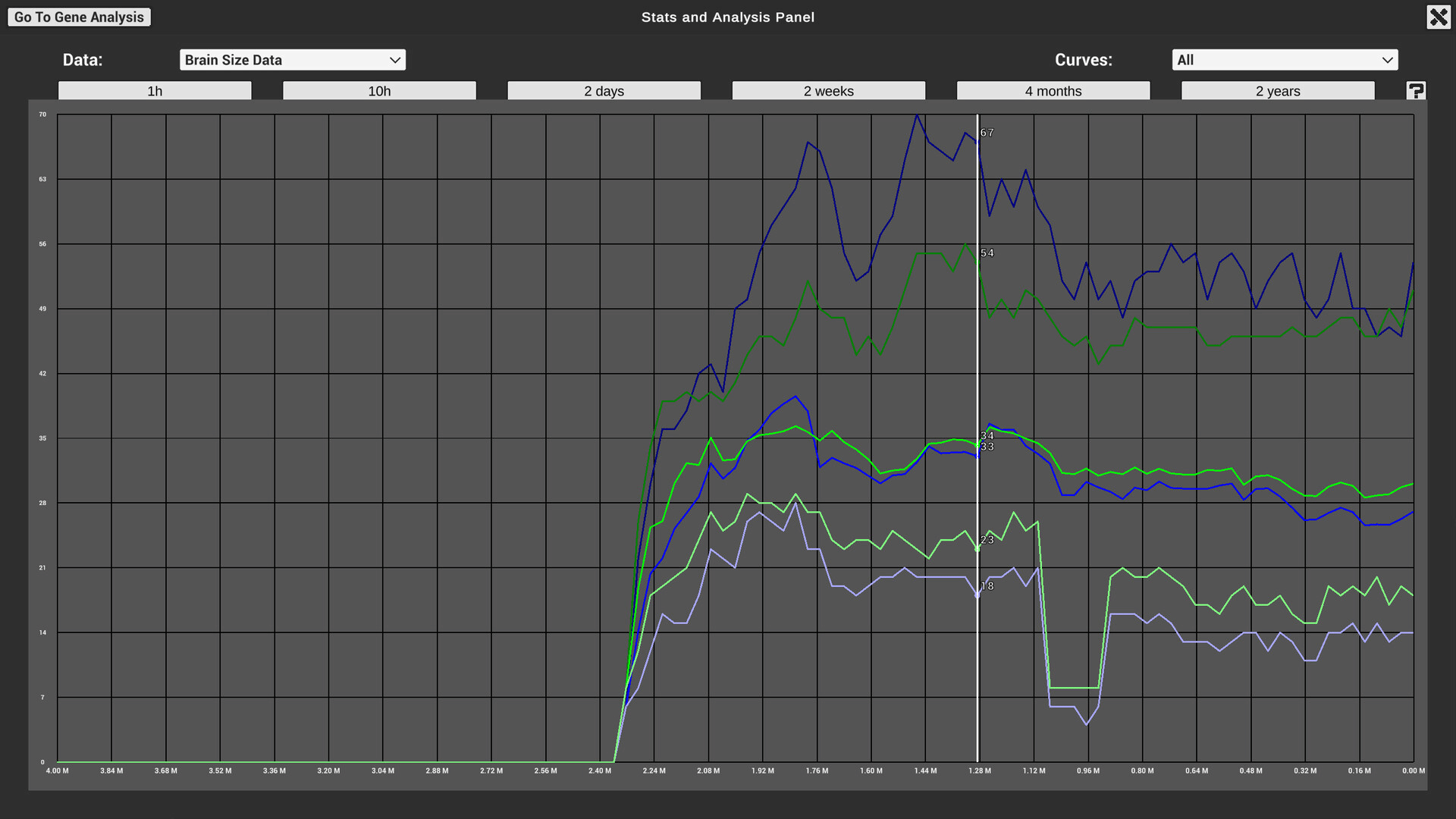Select the 2 days time range
This screenshot has width=1456, height=819.
point(604,91)
